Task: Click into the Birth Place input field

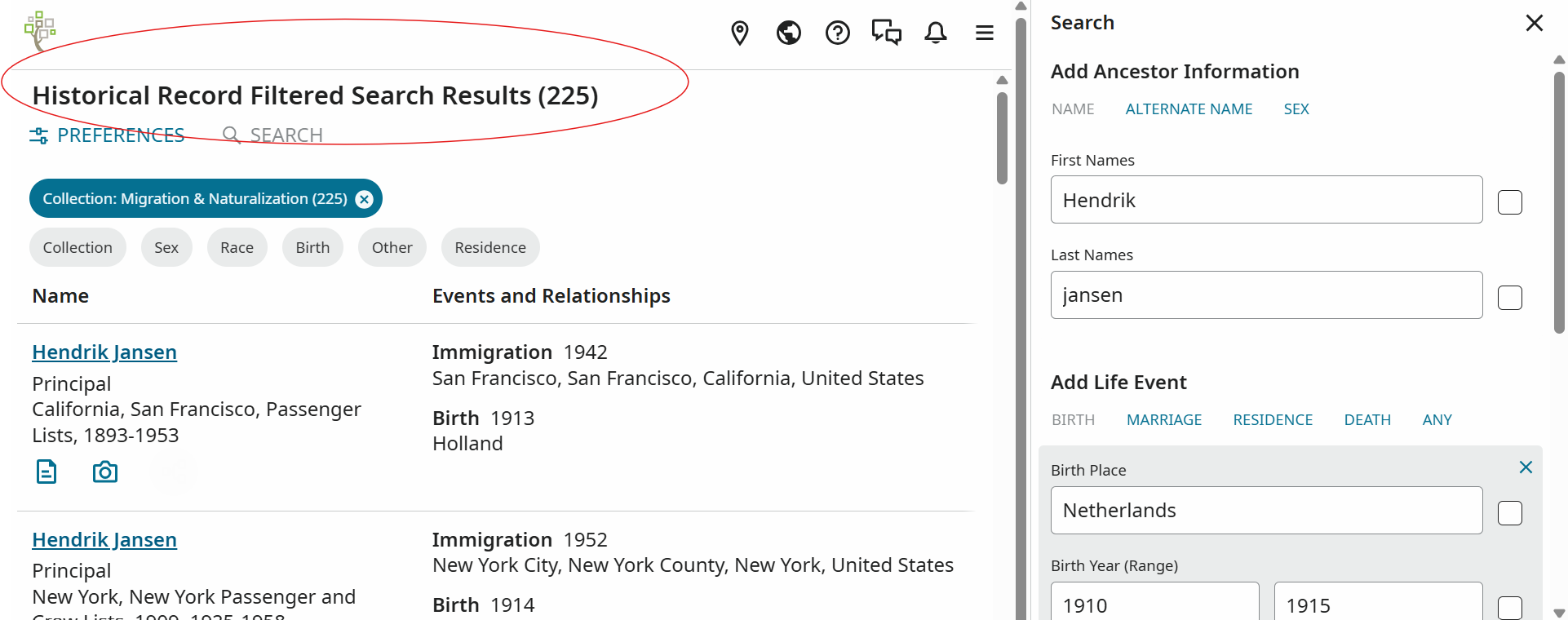Action: (x=1266, y=511)
